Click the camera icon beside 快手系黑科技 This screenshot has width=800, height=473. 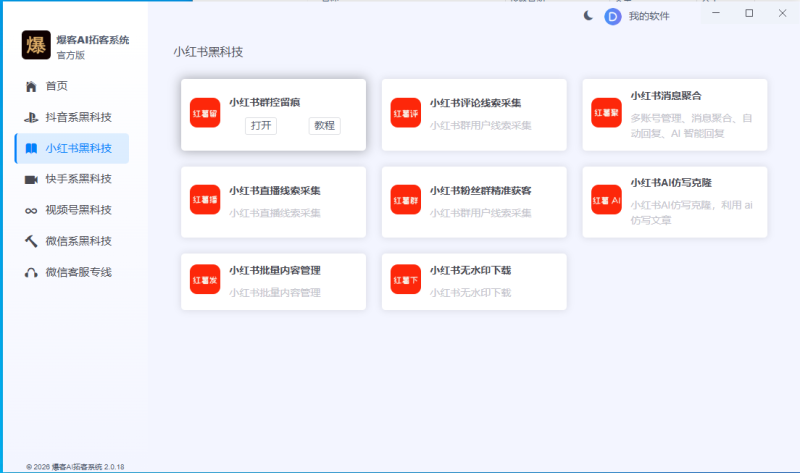(x=31, y=179)
